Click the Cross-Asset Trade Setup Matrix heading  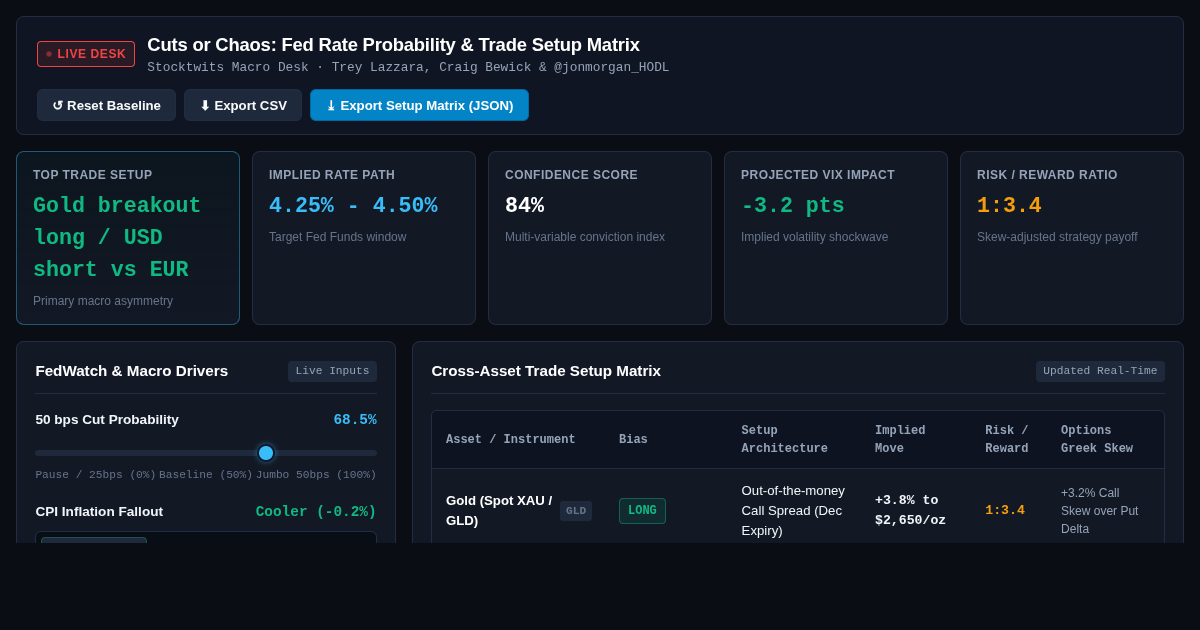pos(546,371)
